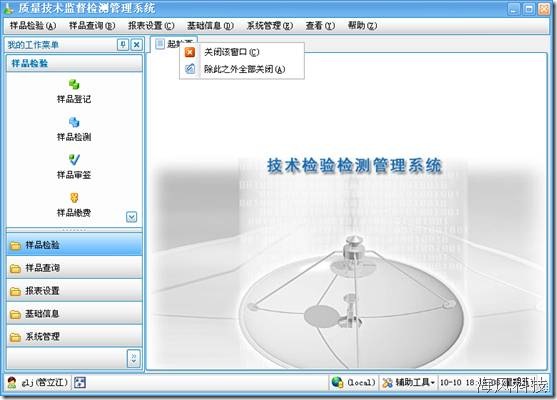Close the 我的工作菜单 panel
This screenshot has width=557, height=400.
tap(137, 45)
